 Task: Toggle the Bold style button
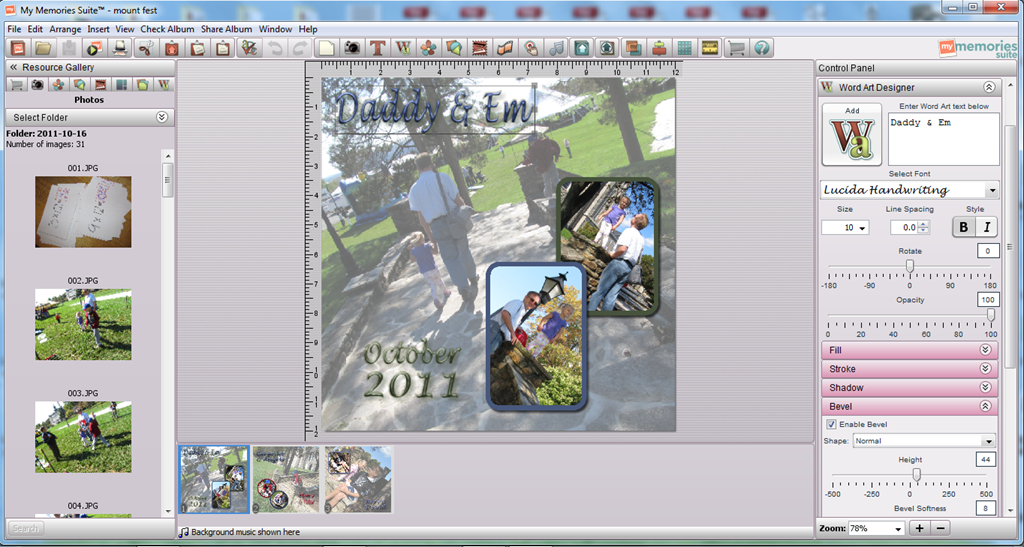[964, 227]
